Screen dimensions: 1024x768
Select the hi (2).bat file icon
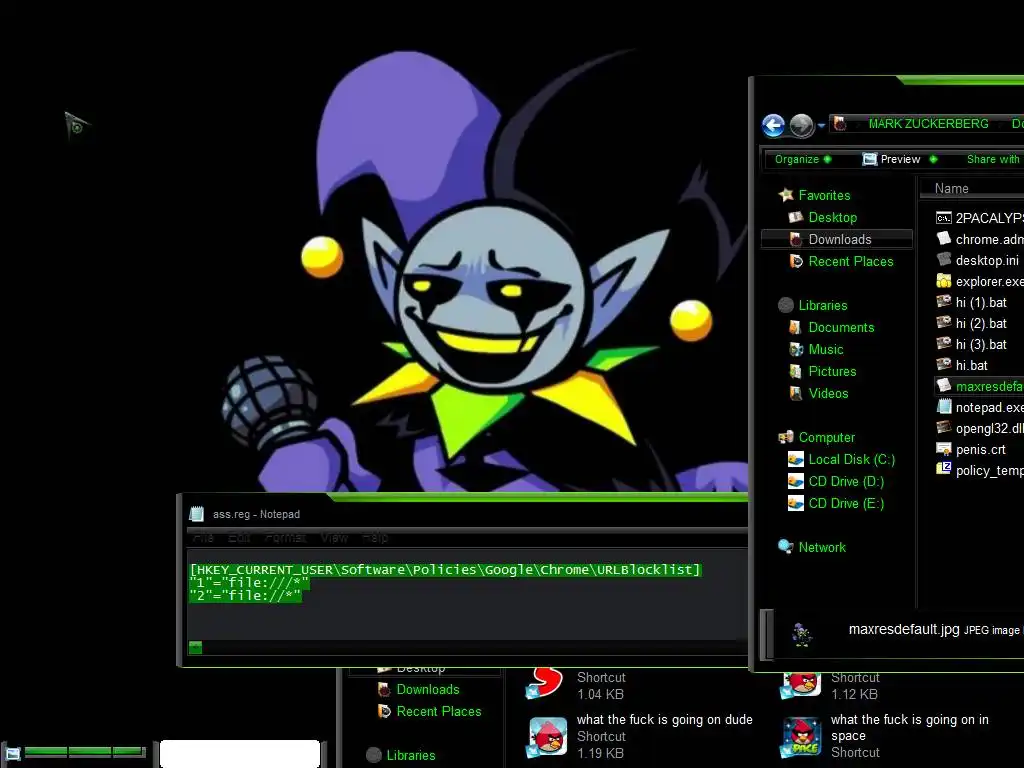point(944,323)
